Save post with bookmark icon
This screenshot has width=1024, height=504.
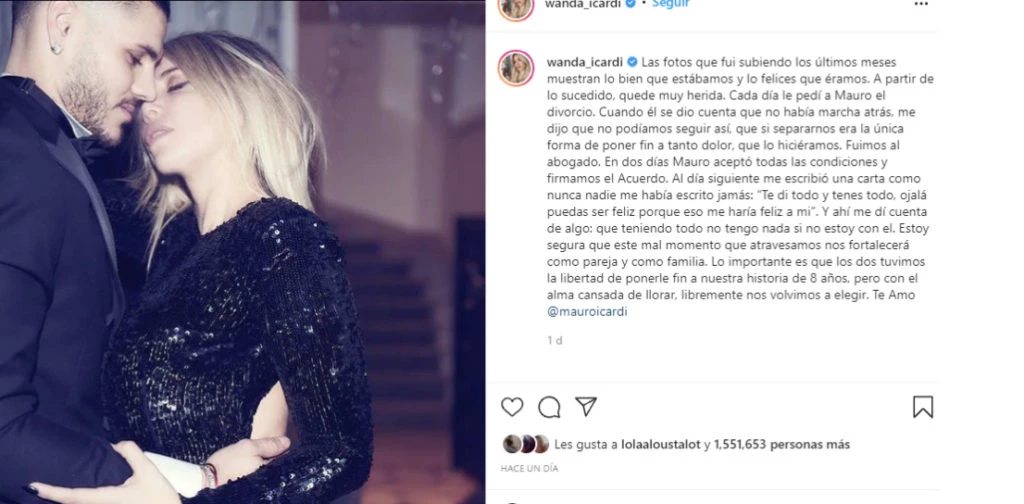[923, 407]
